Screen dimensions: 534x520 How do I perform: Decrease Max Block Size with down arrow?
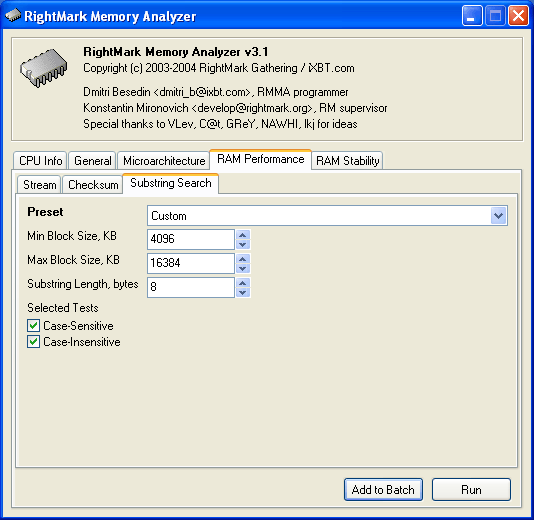pos(243,269)
